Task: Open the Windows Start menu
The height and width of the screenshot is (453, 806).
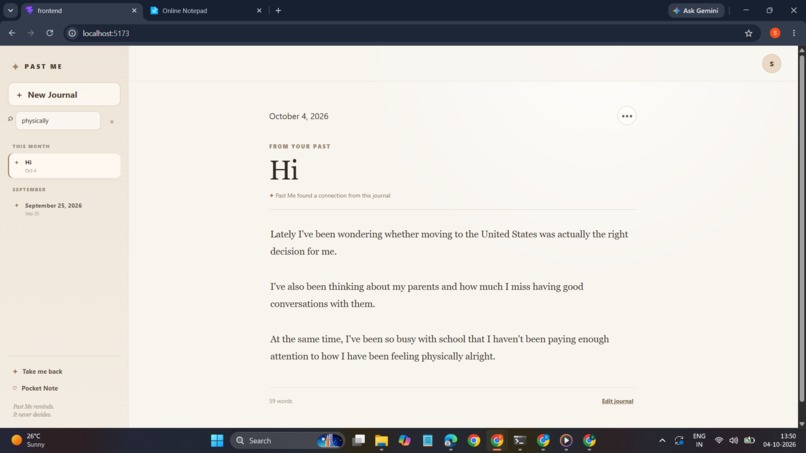Action: [217, 441]
